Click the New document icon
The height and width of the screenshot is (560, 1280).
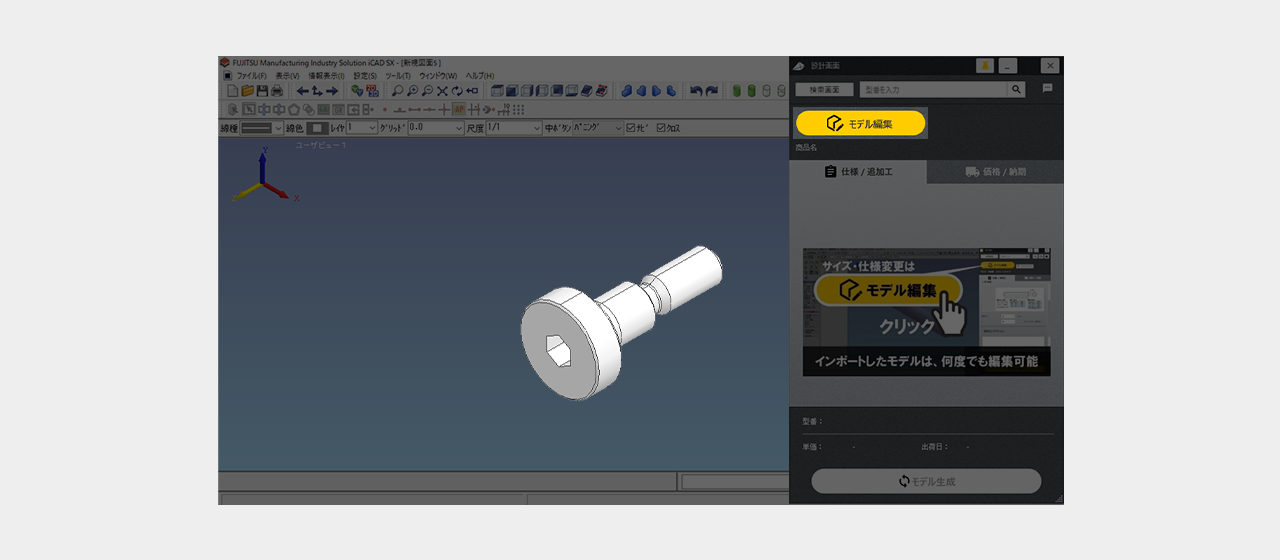[x=233, y=91]
